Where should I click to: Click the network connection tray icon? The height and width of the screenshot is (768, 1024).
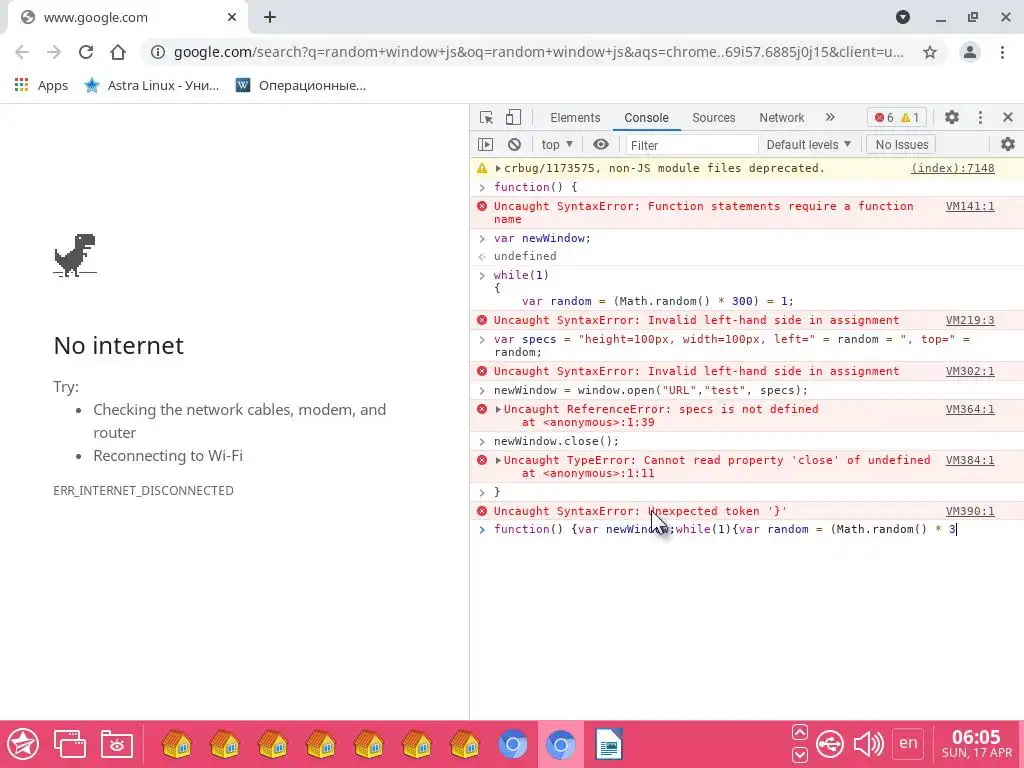830,744
